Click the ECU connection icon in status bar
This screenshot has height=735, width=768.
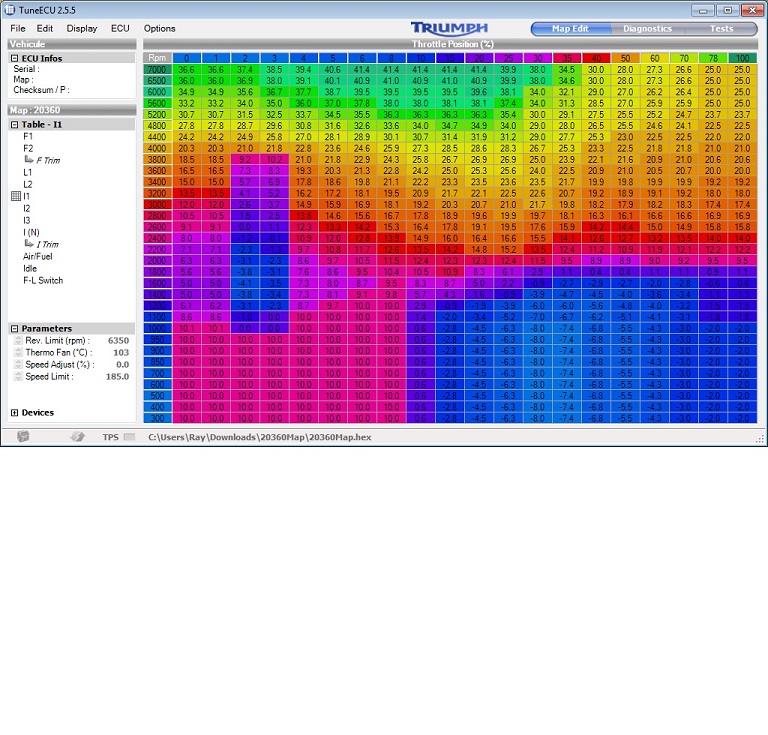pos(23,436)
